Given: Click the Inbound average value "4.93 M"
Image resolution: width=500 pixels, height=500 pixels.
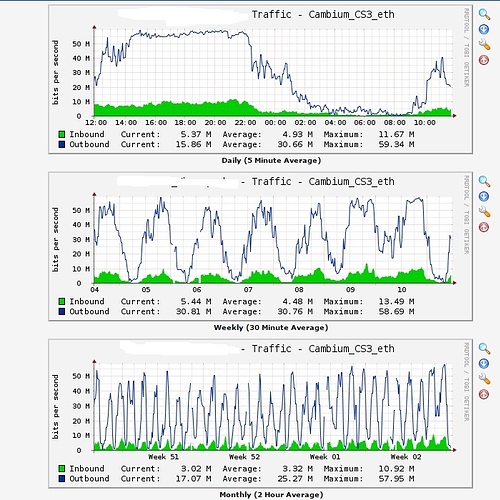Looking at the screenshot, I should click(297, 134).
